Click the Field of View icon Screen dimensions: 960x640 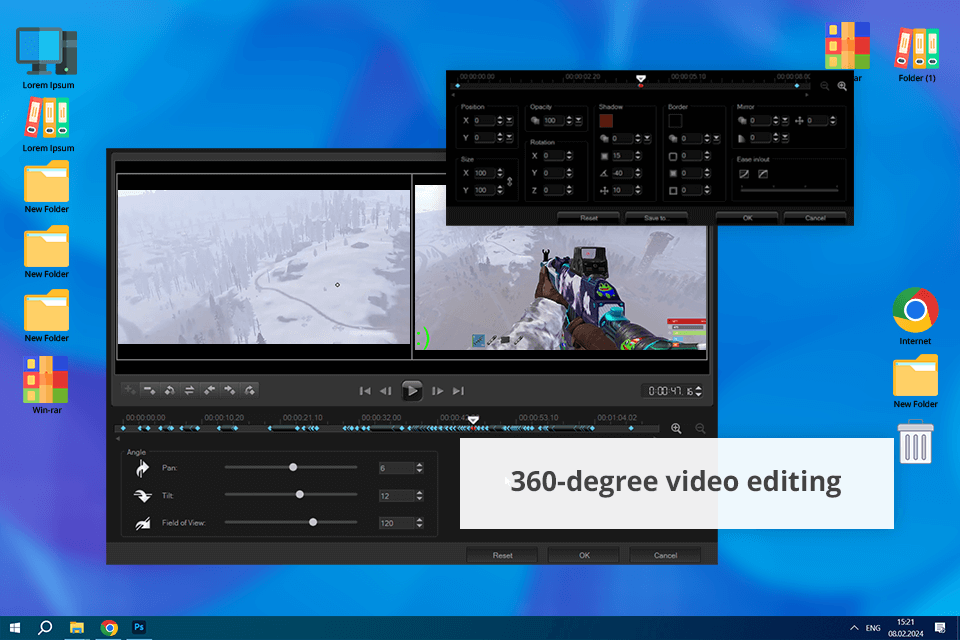pos(143,523)
